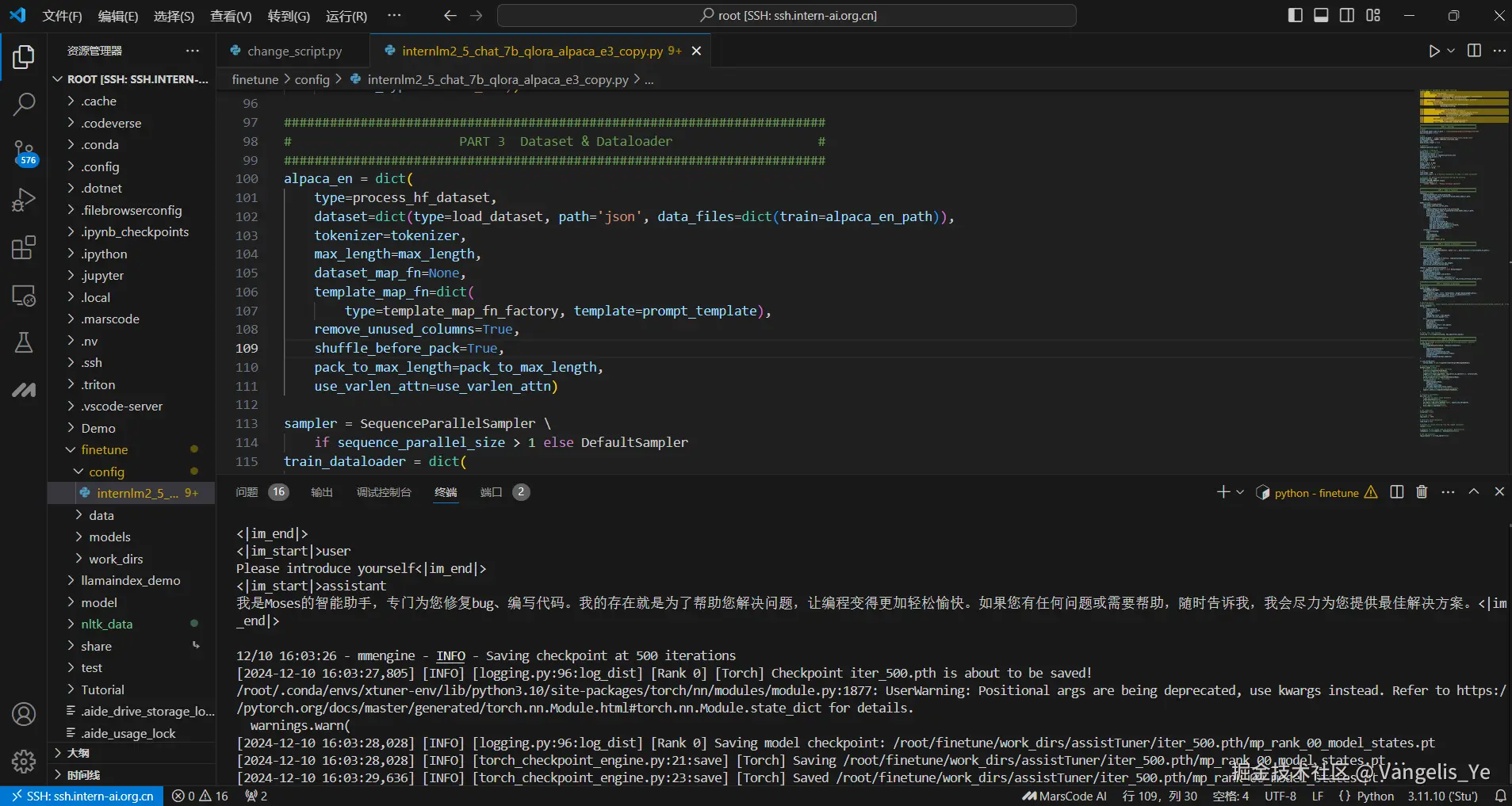Open Run and Debug view
This screenshot has width=1512, height=806.
(x=24, y=200)
